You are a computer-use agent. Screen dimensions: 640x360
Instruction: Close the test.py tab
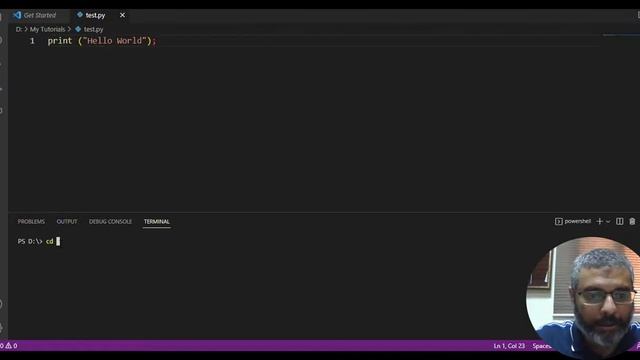coord(122,15)
